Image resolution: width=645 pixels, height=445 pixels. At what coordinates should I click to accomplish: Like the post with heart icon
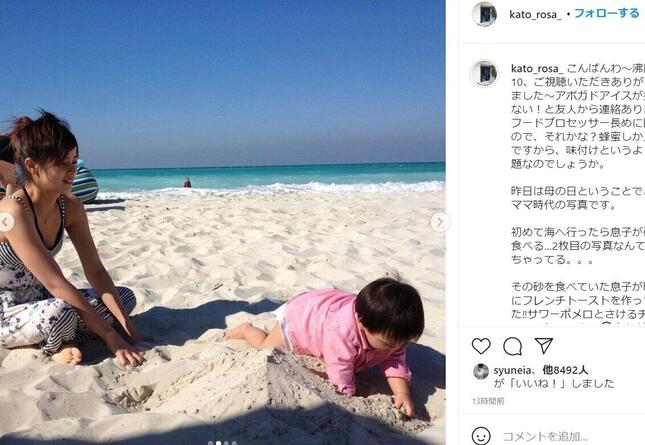click(481, 346)
